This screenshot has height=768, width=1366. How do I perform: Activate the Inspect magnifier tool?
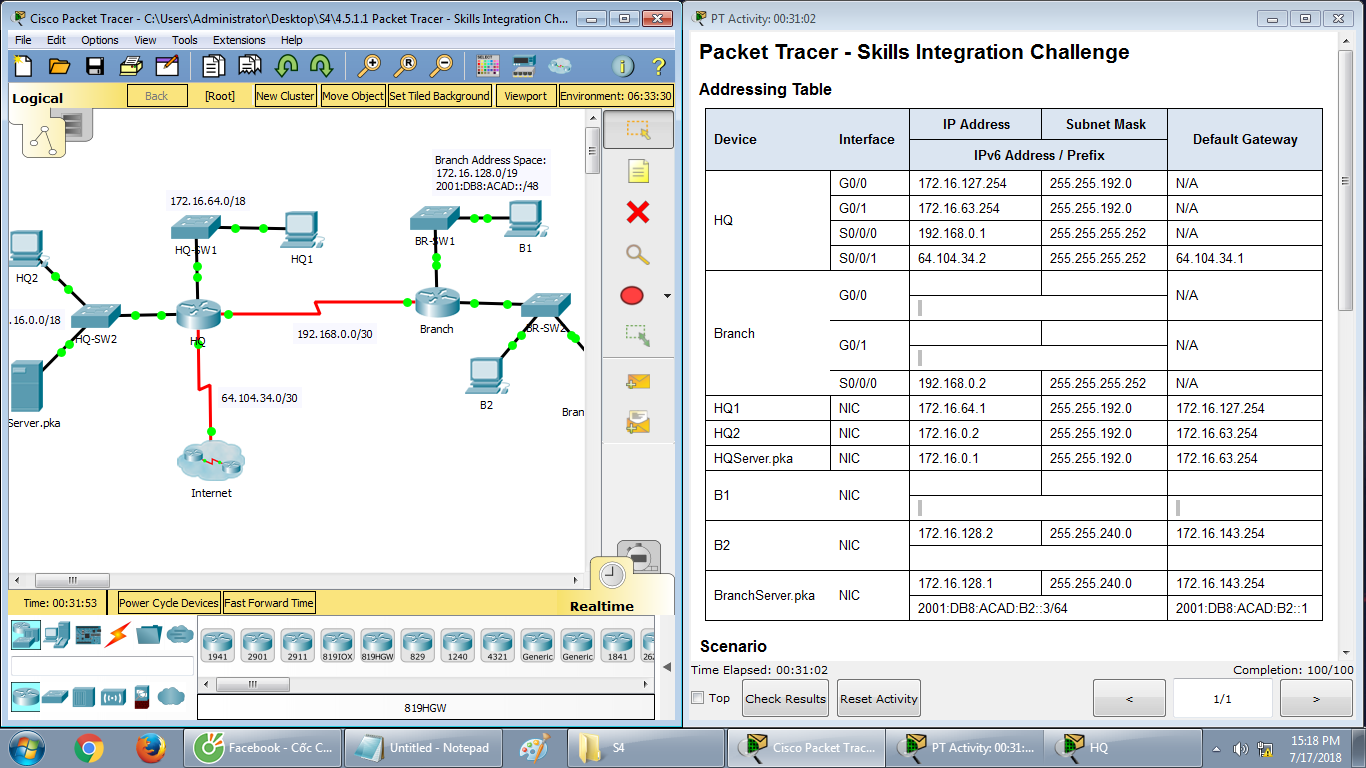638,255
